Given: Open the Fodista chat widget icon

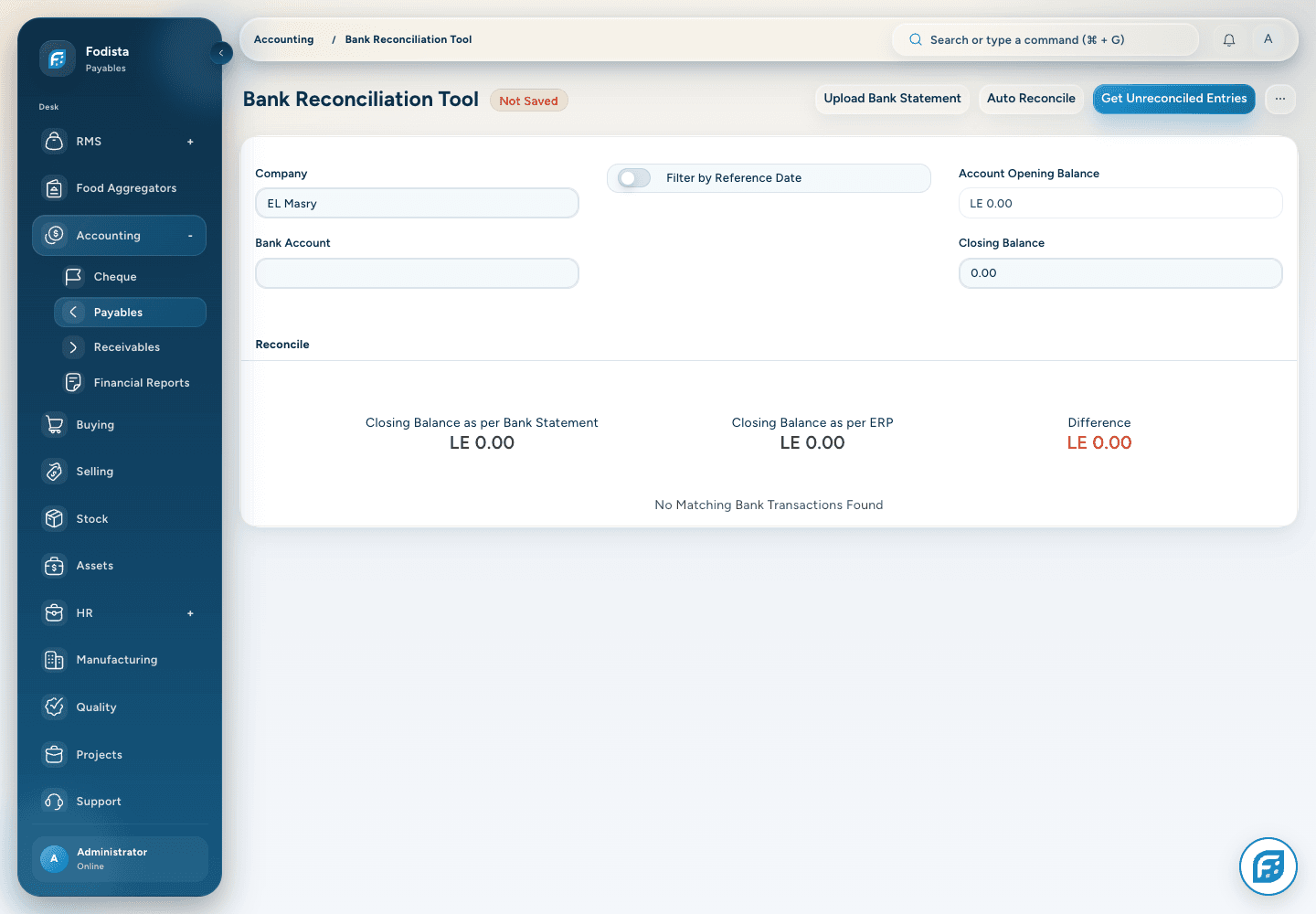Looking at the screenshot, I should (1268, 866).
